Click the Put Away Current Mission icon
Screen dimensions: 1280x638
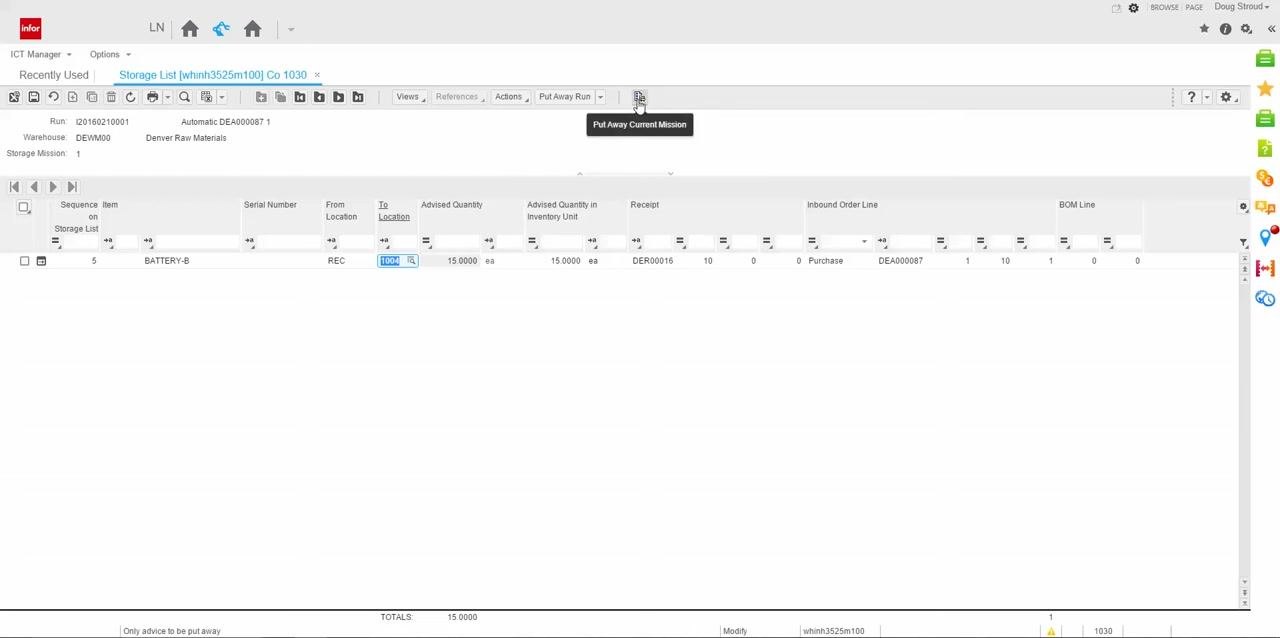click(x=639, y=97)
